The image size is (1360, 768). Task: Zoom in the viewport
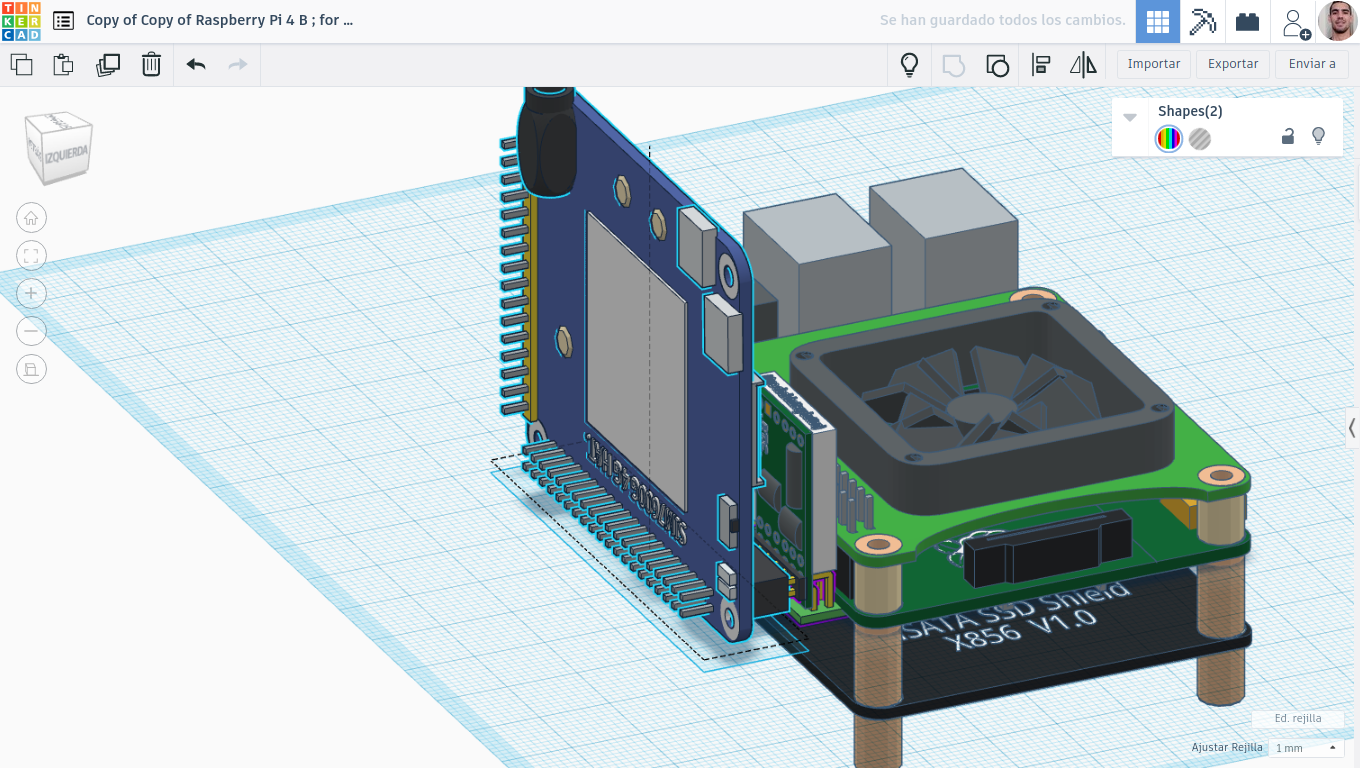click(x=31, y=294)
